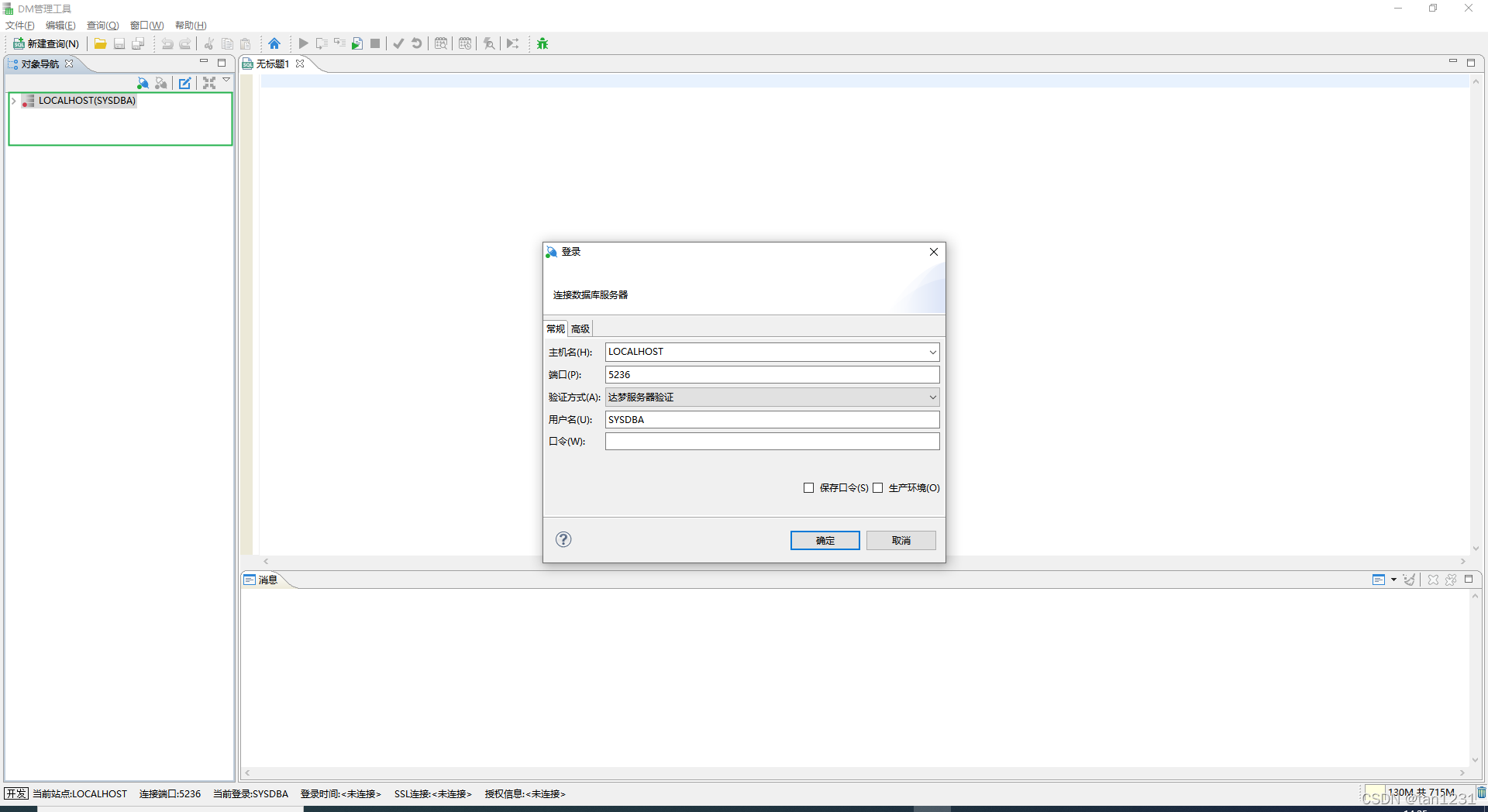The image size is (1488, 812).
Task: Click the 用户名 field with SYSDBA
Action: pyautogui.click(x=772, y=419)
